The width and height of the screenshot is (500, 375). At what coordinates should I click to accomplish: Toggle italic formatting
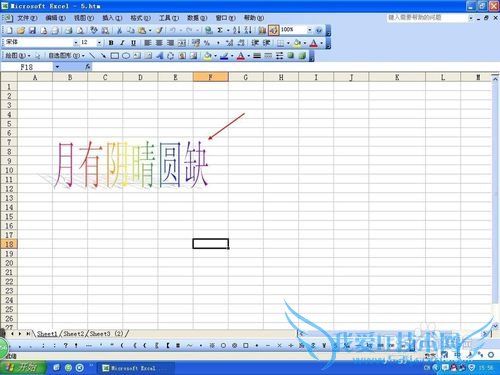122,43
